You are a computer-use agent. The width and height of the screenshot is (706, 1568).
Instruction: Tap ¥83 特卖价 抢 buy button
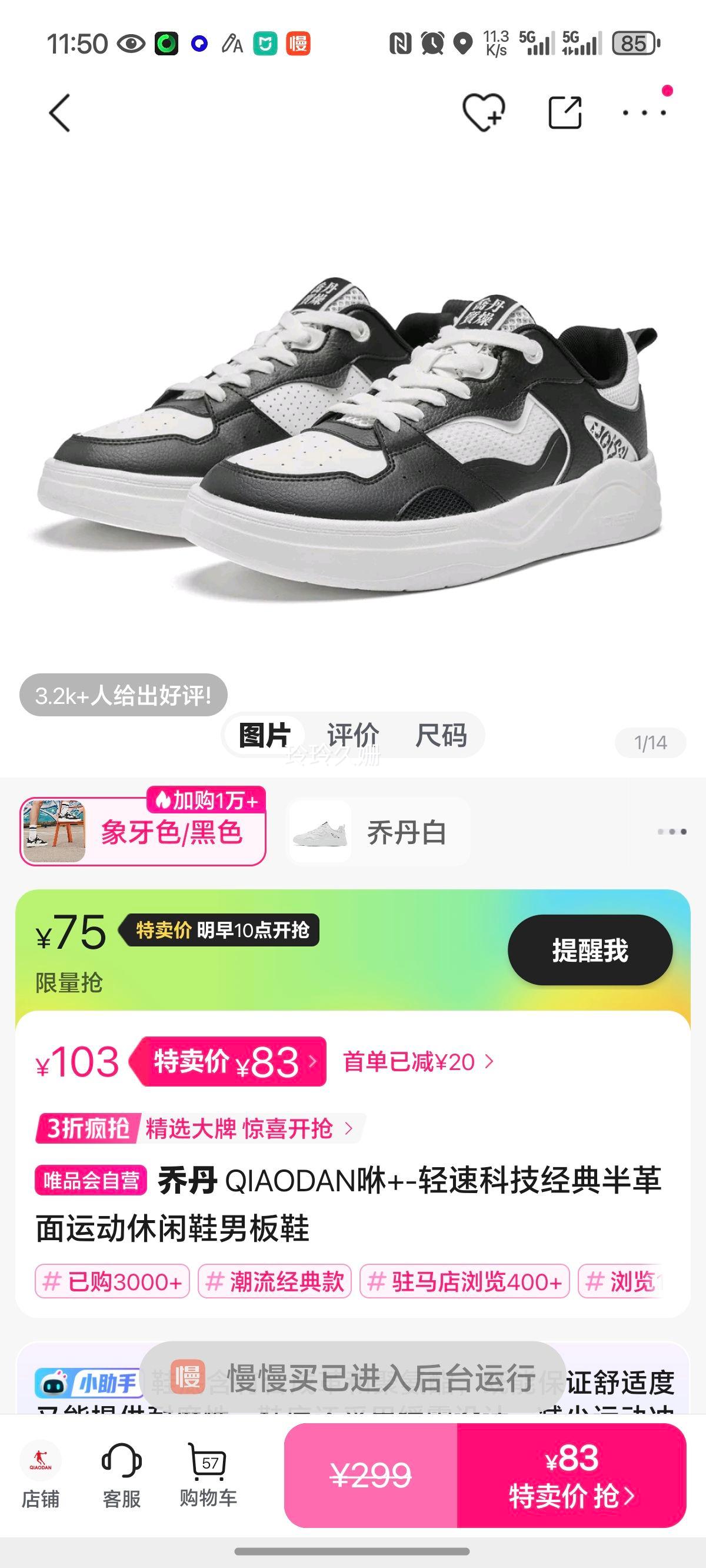[571, 1476]
